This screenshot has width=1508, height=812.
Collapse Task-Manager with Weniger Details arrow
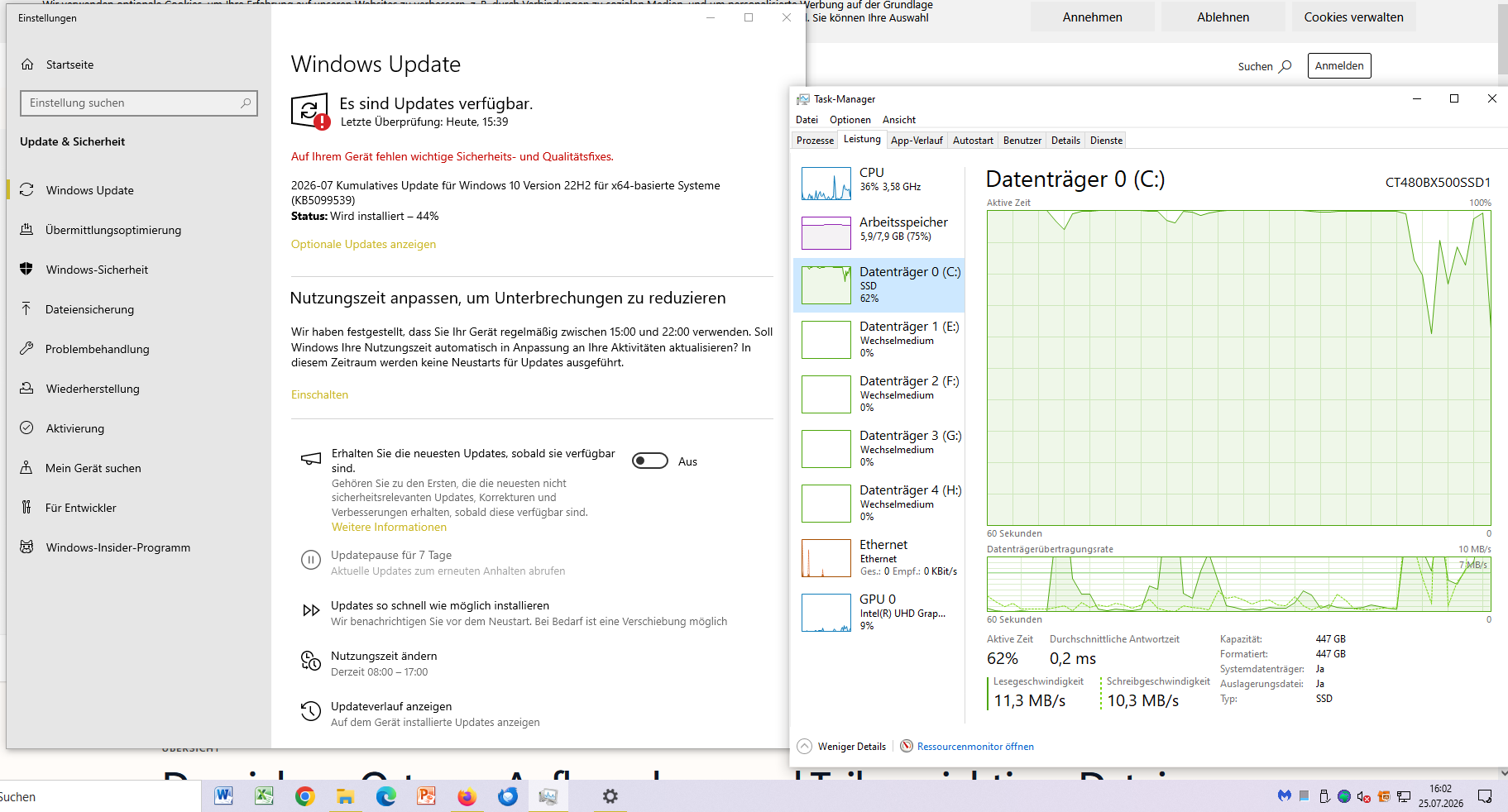click(804, 746)
